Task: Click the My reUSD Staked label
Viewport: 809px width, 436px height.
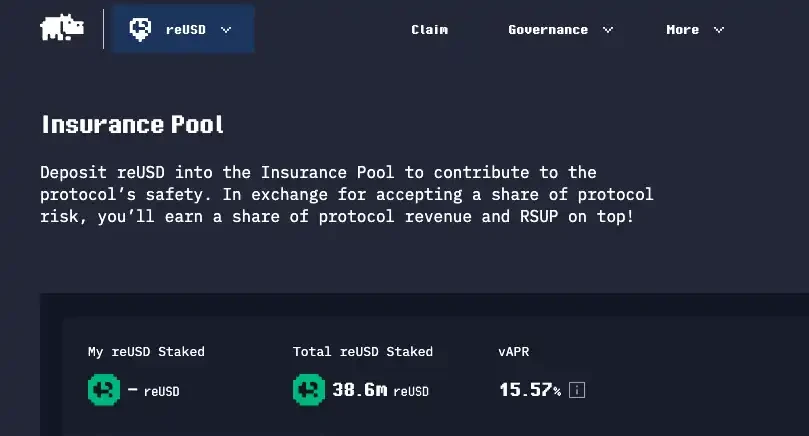Action: point(146,352)
